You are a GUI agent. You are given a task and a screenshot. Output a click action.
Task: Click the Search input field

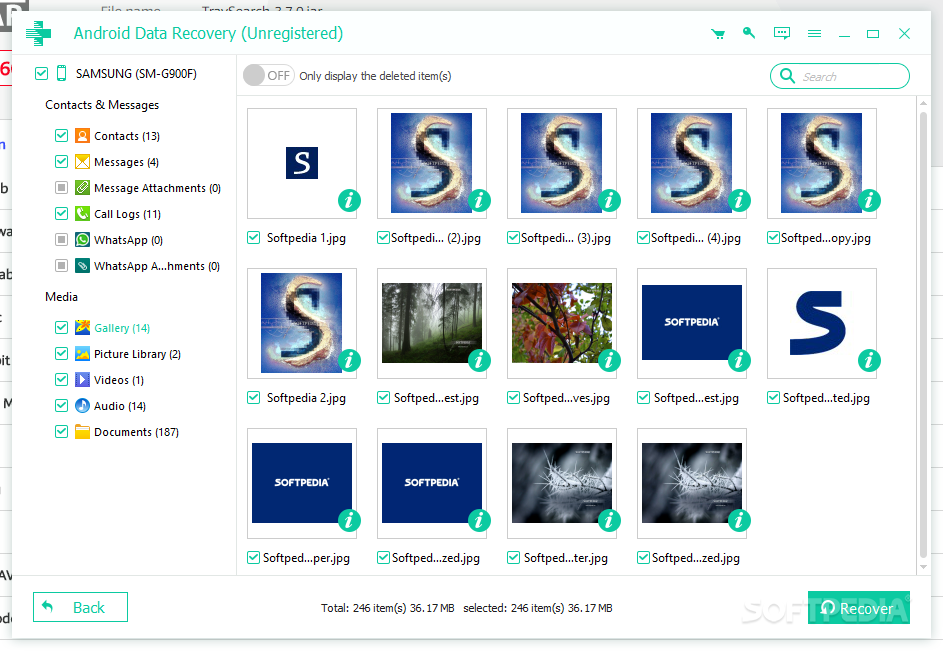point(840,76)
